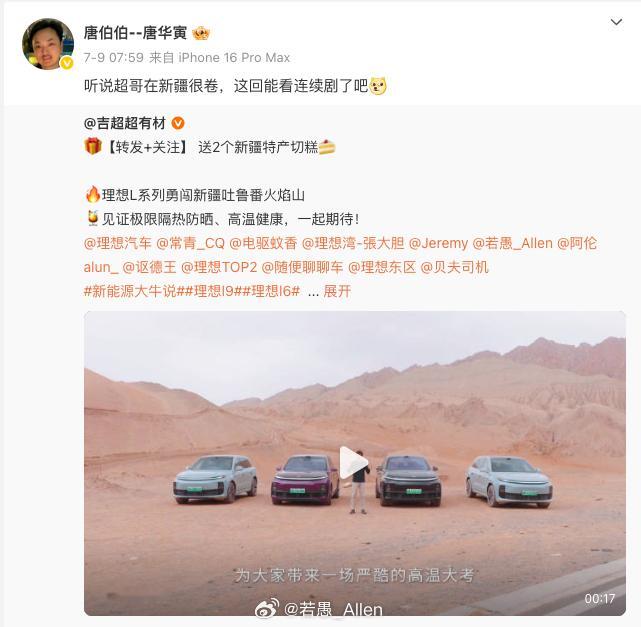Visit the @吉超超有材 original poster profile

[x=125, y=123]
